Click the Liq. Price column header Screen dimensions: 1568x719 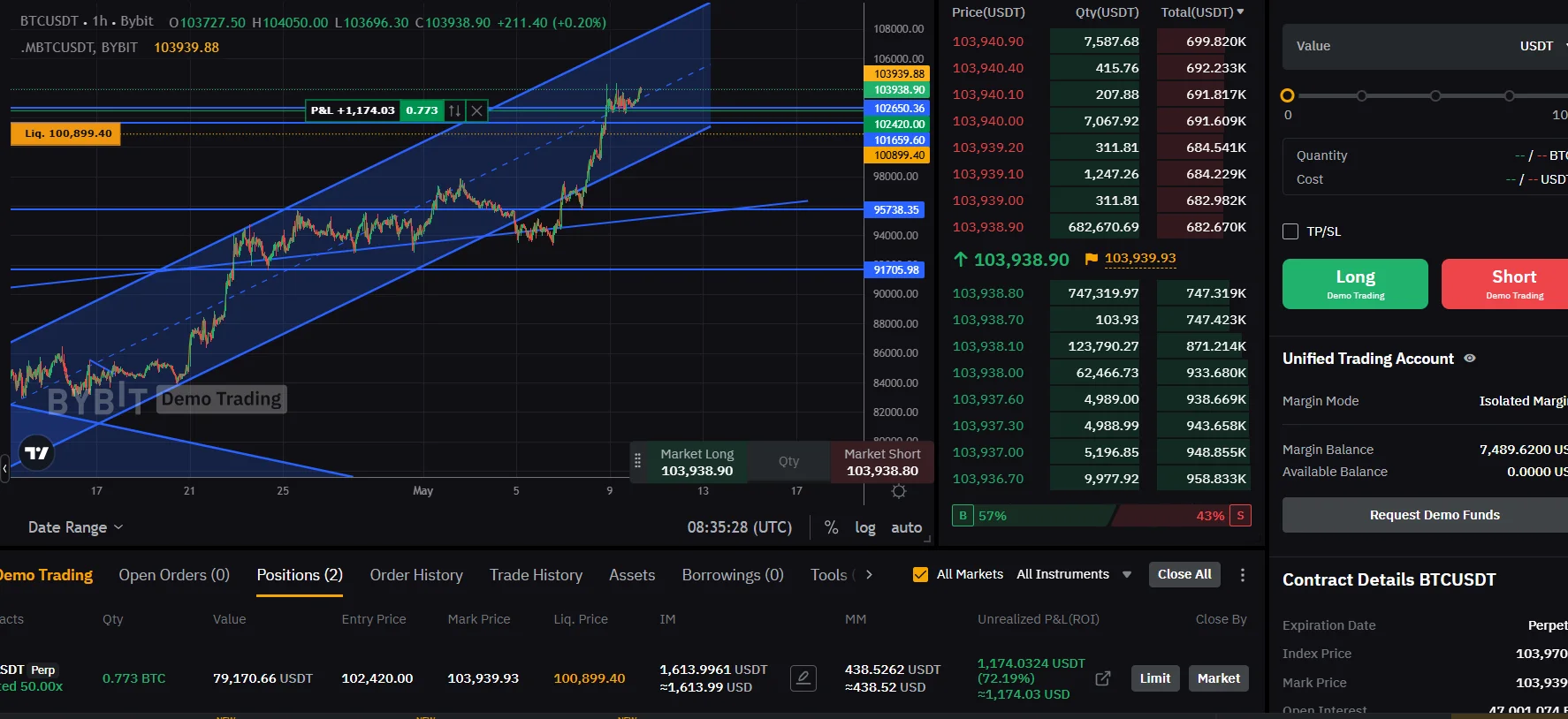(581, 619)
